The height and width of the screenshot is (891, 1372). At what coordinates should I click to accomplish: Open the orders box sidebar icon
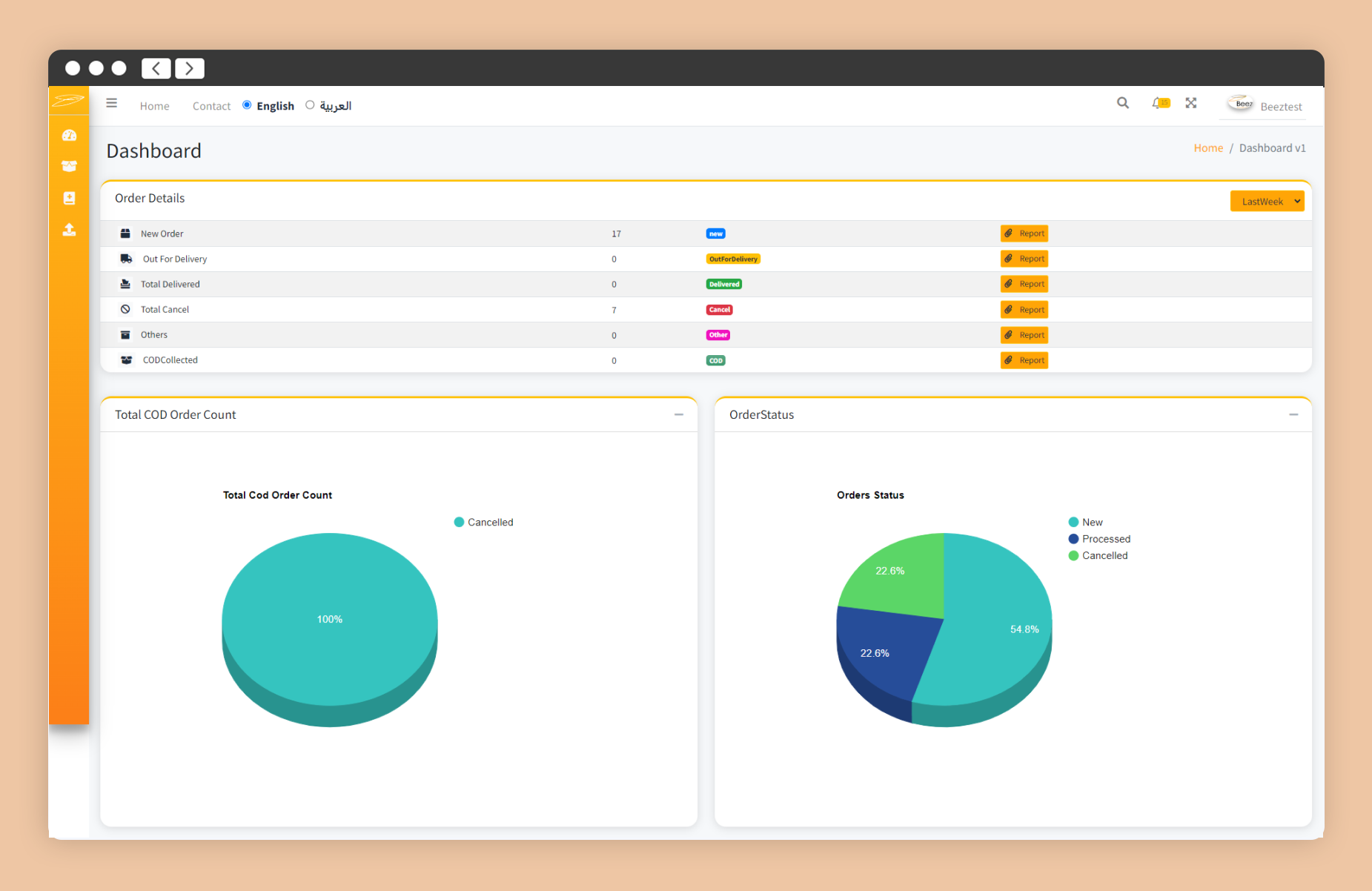click(x=69, y=166)
